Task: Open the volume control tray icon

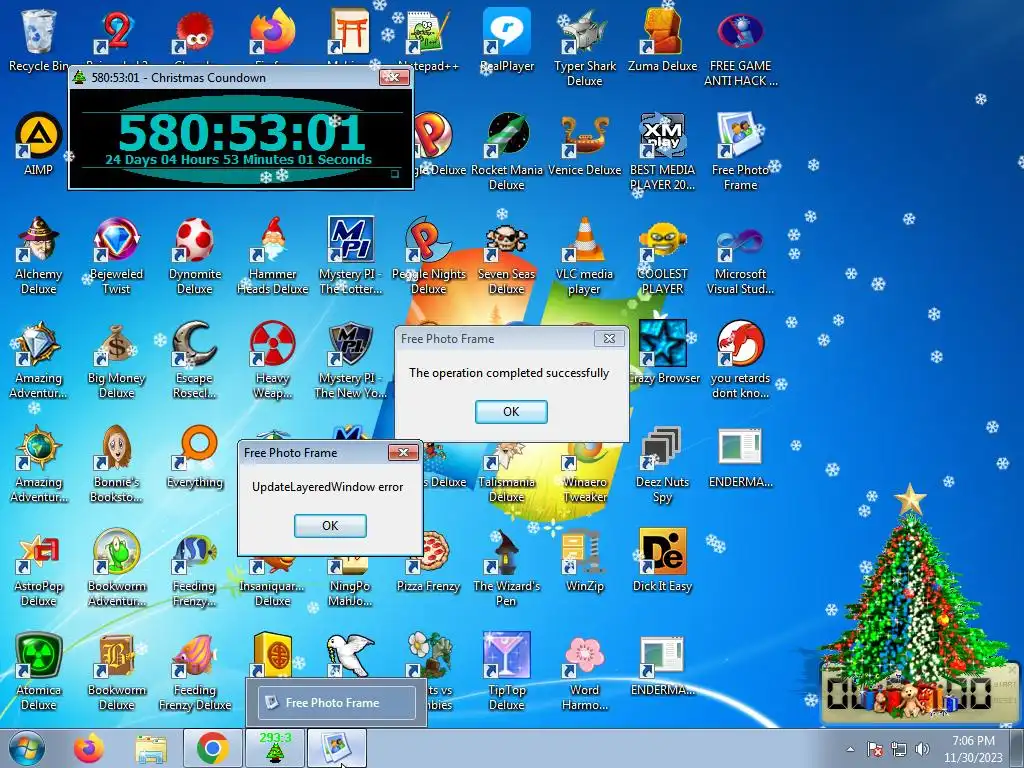Action: pyautogui.click(x=922, y=749)
